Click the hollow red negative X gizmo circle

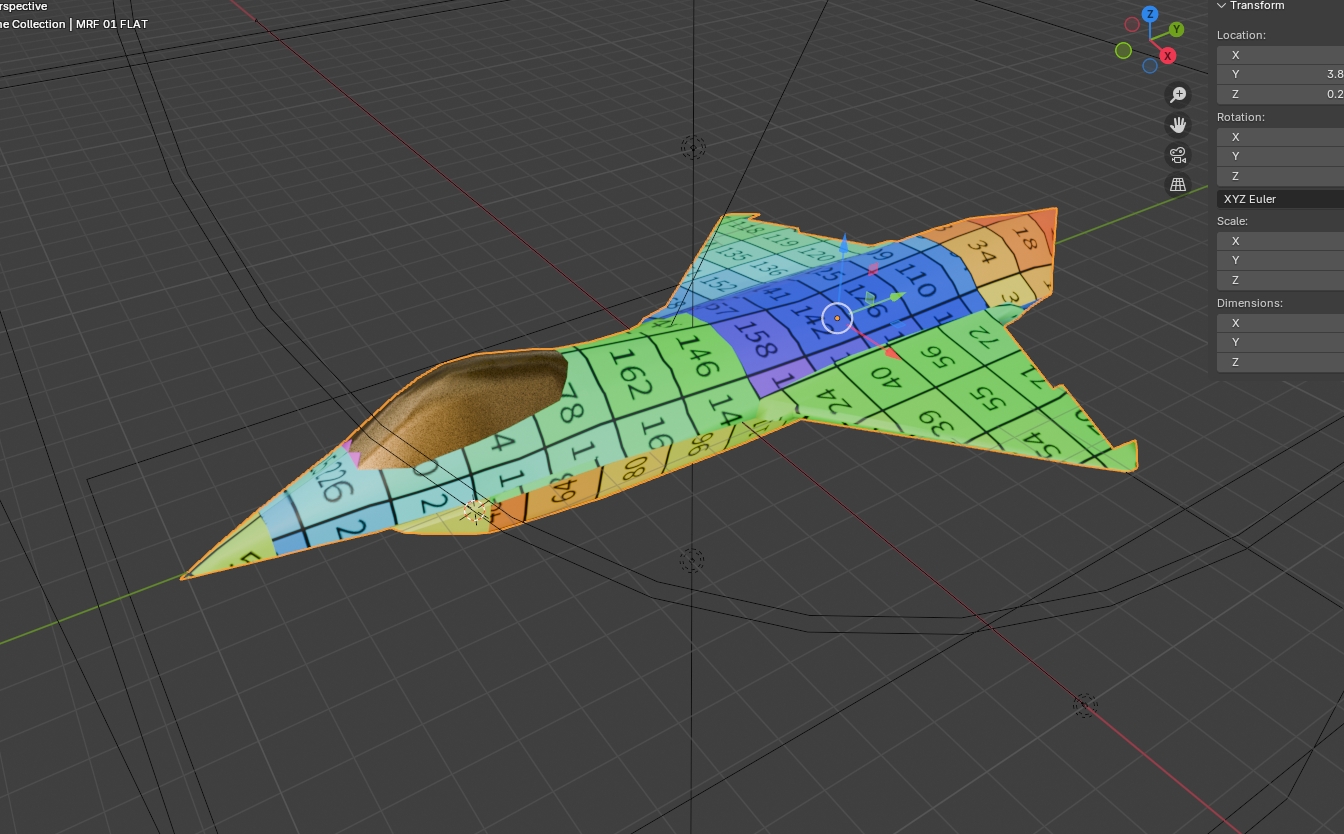pyautogui.click(x=1132, y=24)
